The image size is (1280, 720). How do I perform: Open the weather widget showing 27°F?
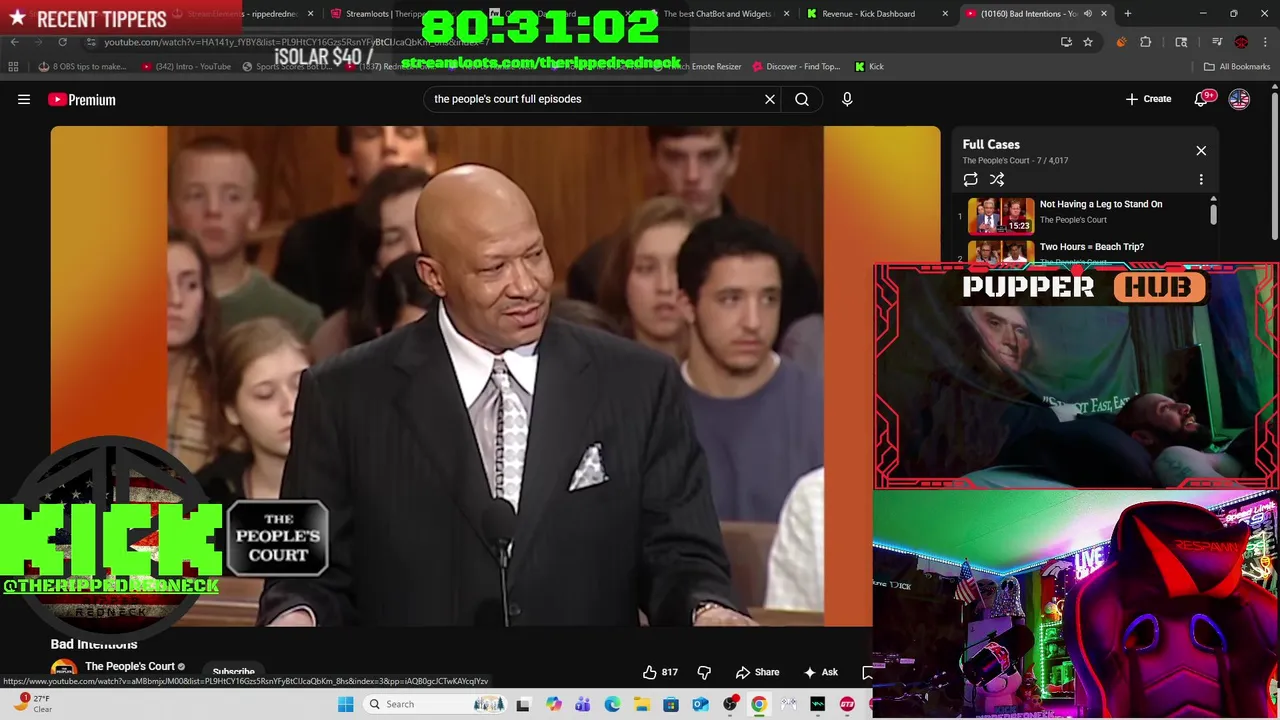(x=34, y=704)
